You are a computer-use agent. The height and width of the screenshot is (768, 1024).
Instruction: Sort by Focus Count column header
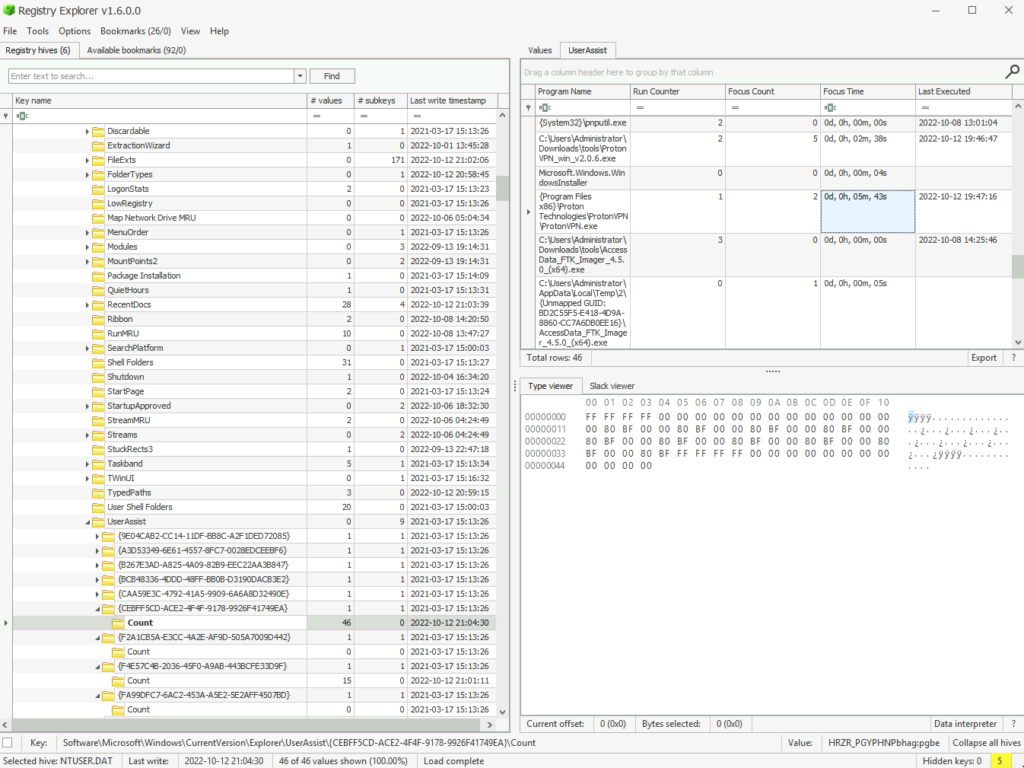click(x=773, y=91)
